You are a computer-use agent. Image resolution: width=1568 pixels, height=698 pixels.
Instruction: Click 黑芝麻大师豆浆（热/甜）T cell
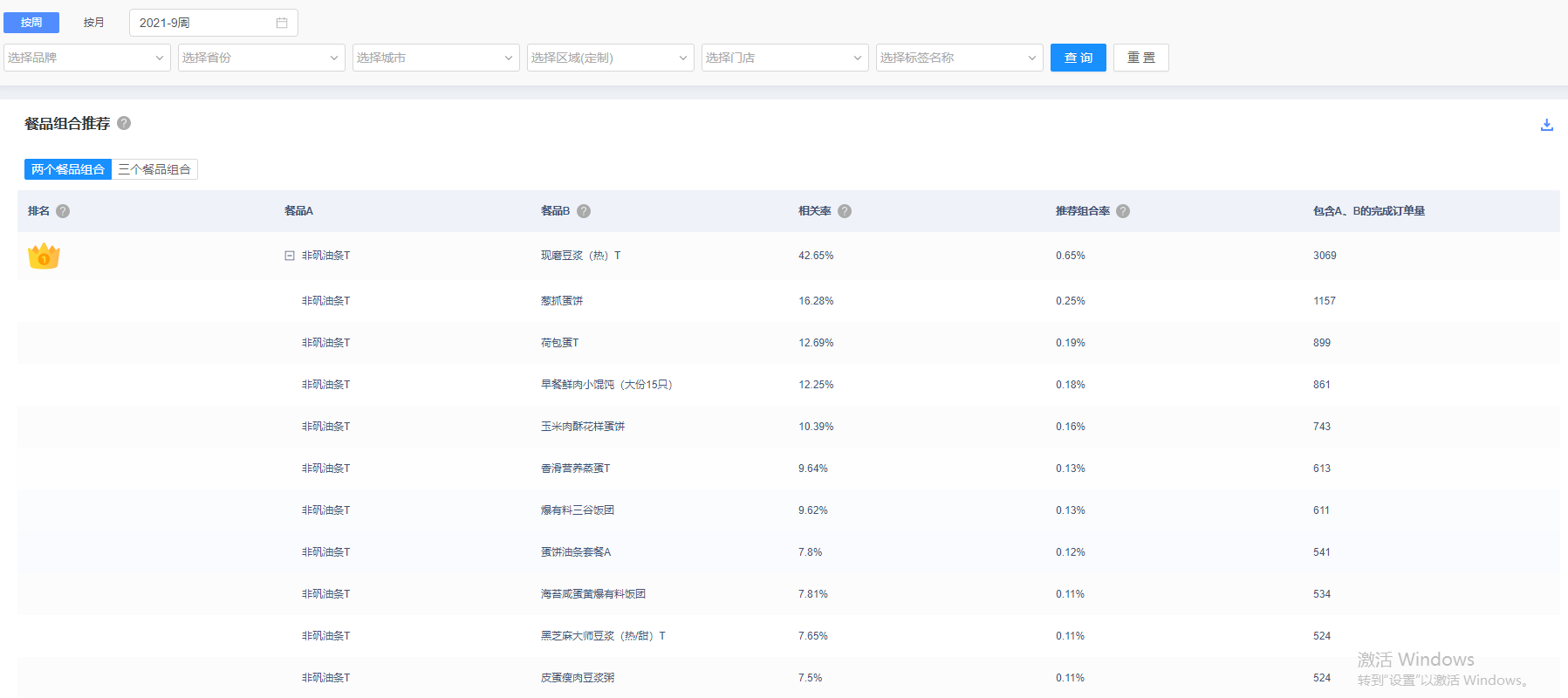pos(603,636)
